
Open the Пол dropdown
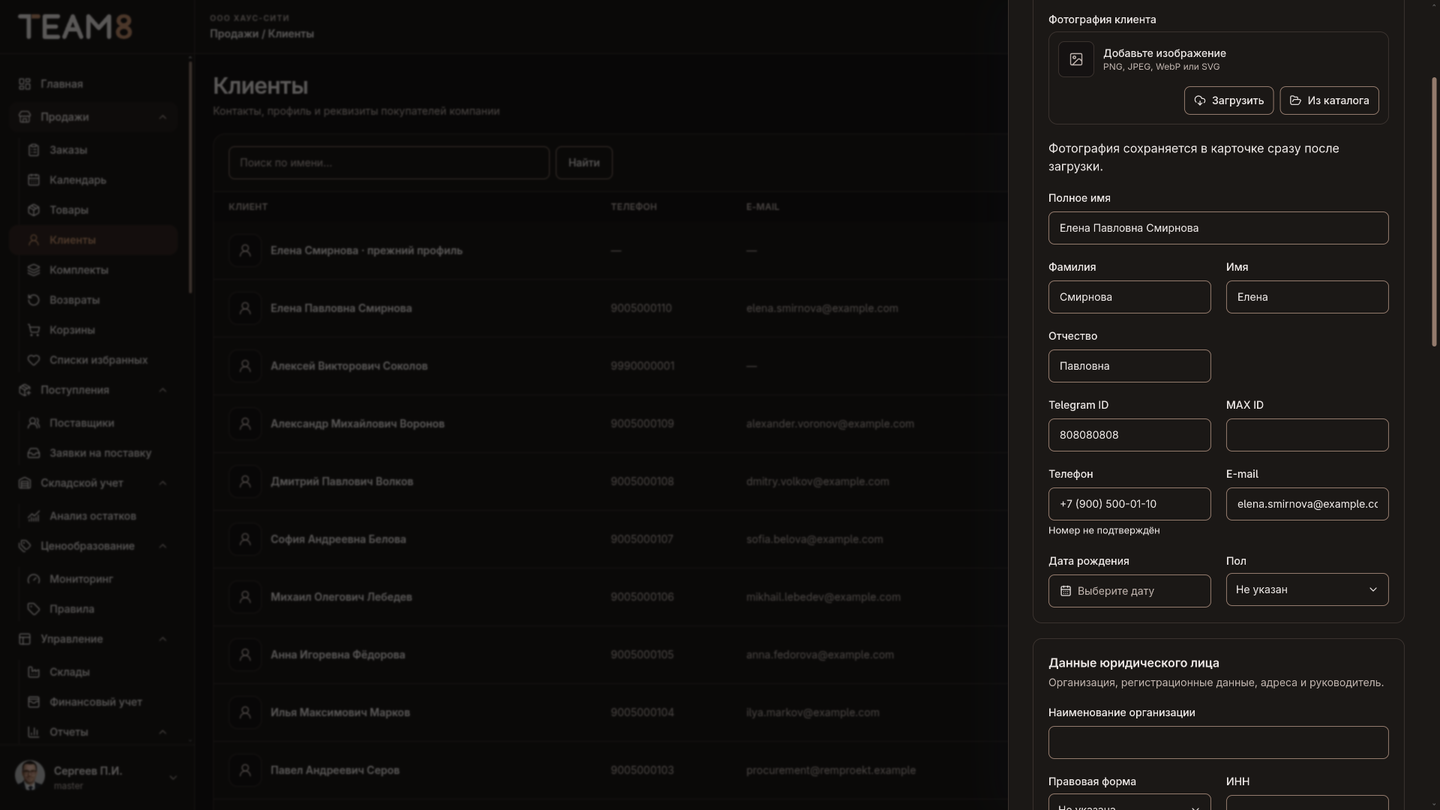click(x=1307, y=590)
